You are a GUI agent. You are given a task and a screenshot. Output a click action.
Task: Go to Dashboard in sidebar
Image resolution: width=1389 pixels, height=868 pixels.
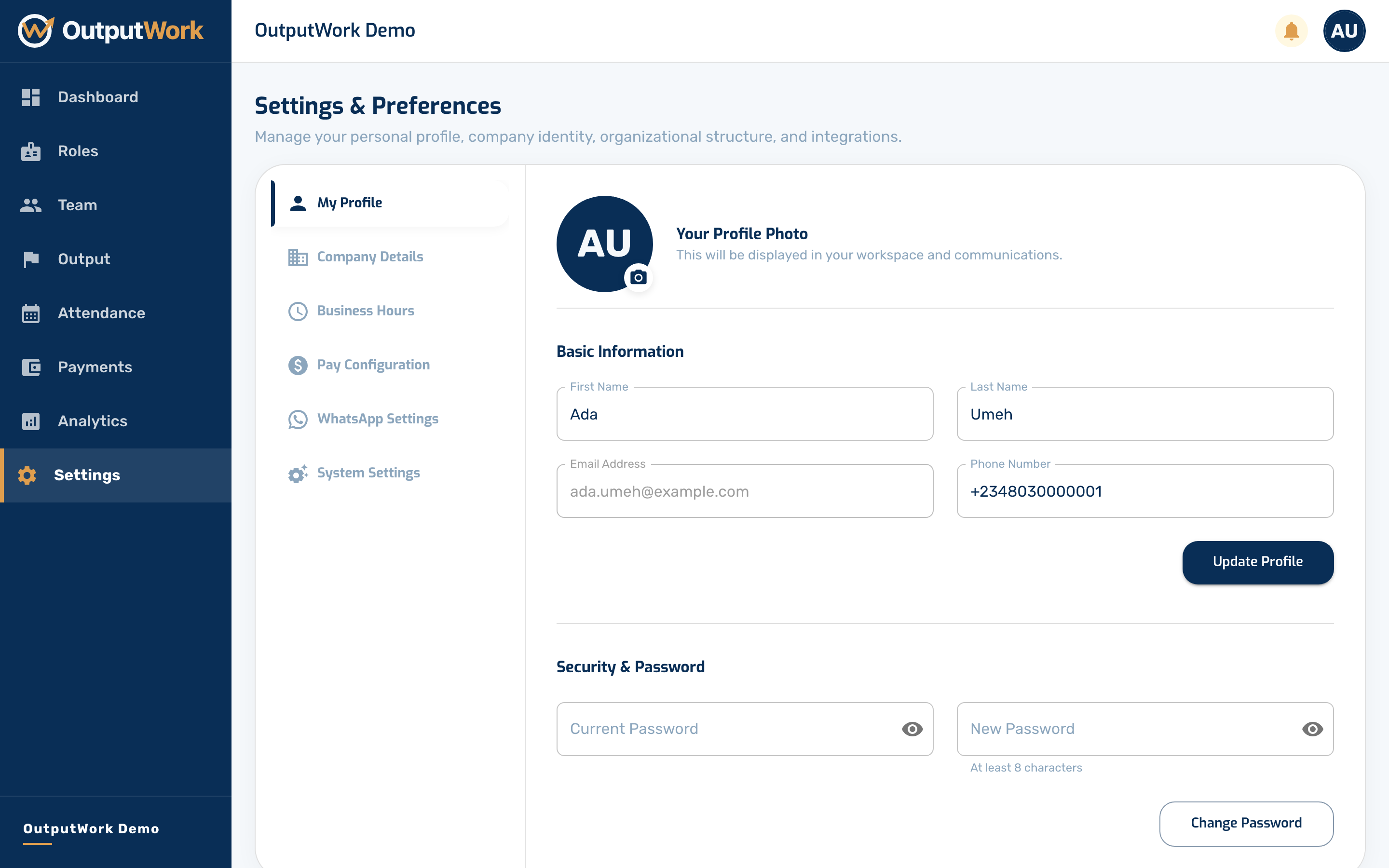pyautogui.click(x=116, y=97)
